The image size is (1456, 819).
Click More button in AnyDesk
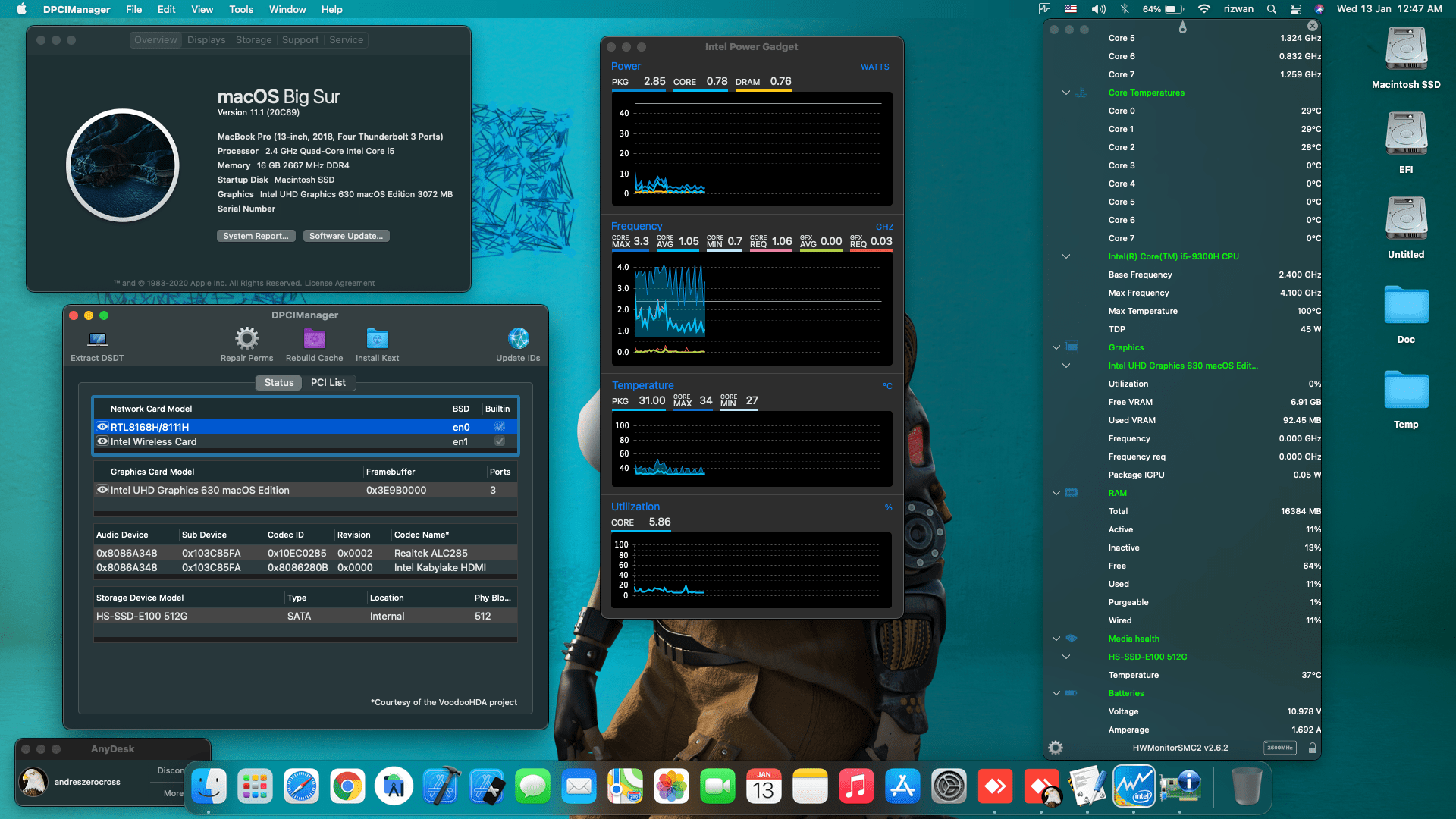click(x=173, y=793)
